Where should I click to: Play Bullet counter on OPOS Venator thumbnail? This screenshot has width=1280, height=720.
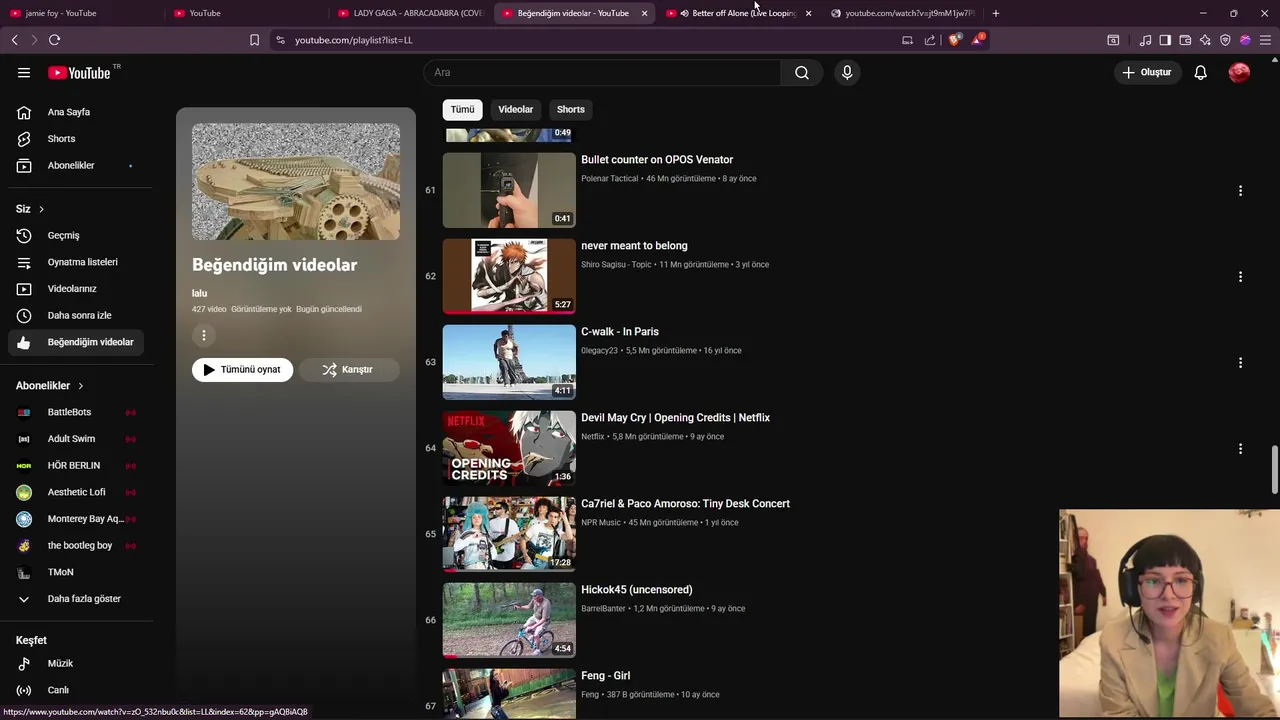pyautogui.click(x=509, y=190)
